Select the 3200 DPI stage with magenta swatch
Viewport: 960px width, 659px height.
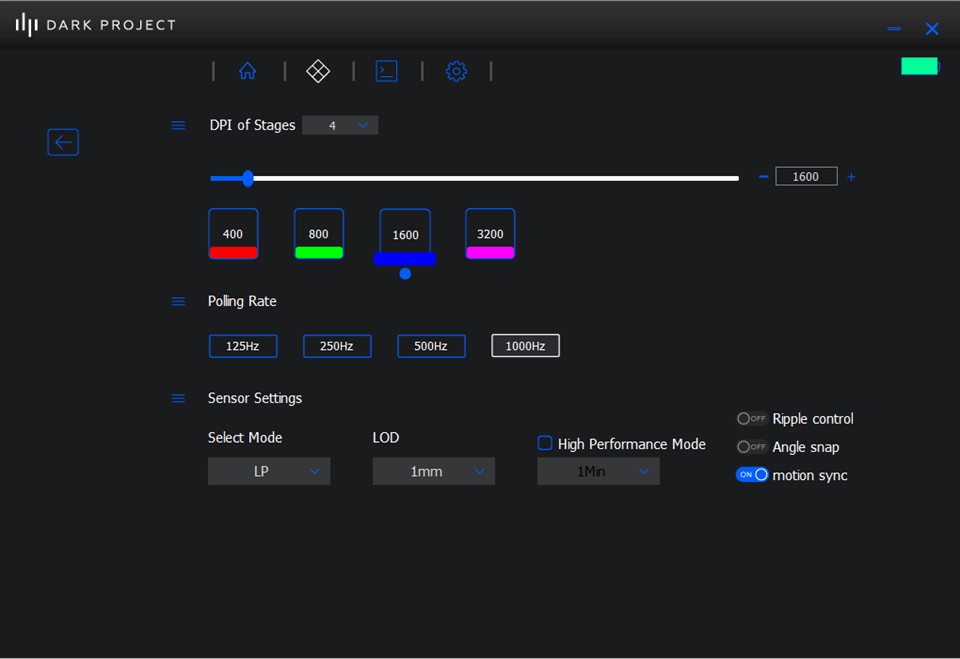coord(490,234)
